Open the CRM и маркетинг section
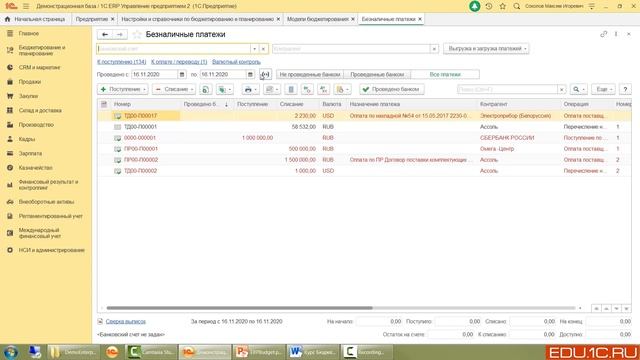This screenshot has width=640, height=360. tap(39, 67)
